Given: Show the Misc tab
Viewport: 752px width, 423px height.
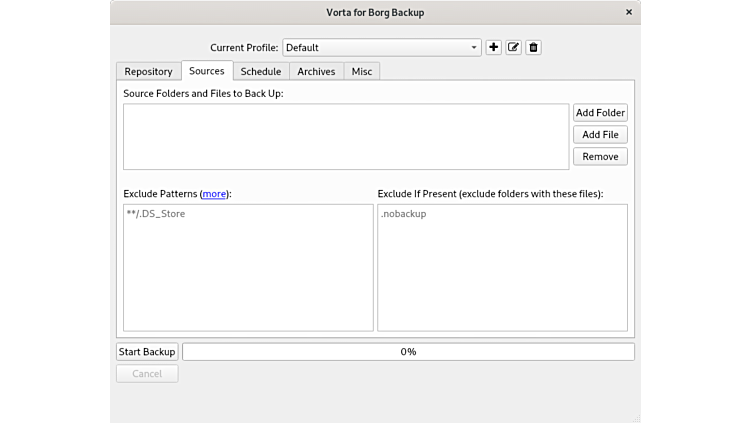Looking at the screenshot, I should pyautogui.click(x=361, y=71).
